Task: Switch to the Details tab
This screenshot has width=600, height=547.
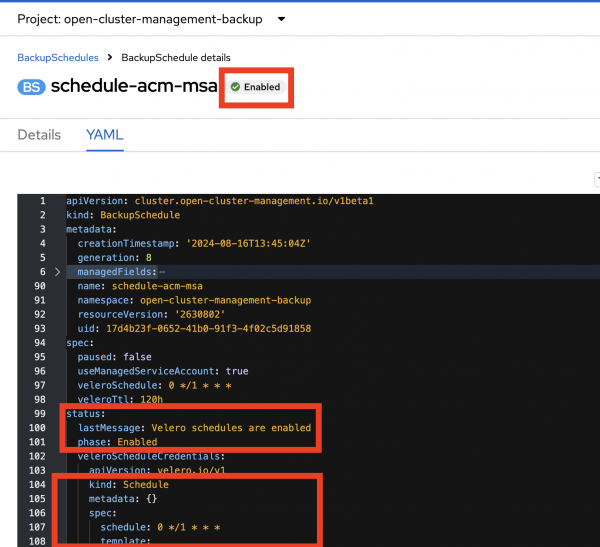Action: point(39,135)
